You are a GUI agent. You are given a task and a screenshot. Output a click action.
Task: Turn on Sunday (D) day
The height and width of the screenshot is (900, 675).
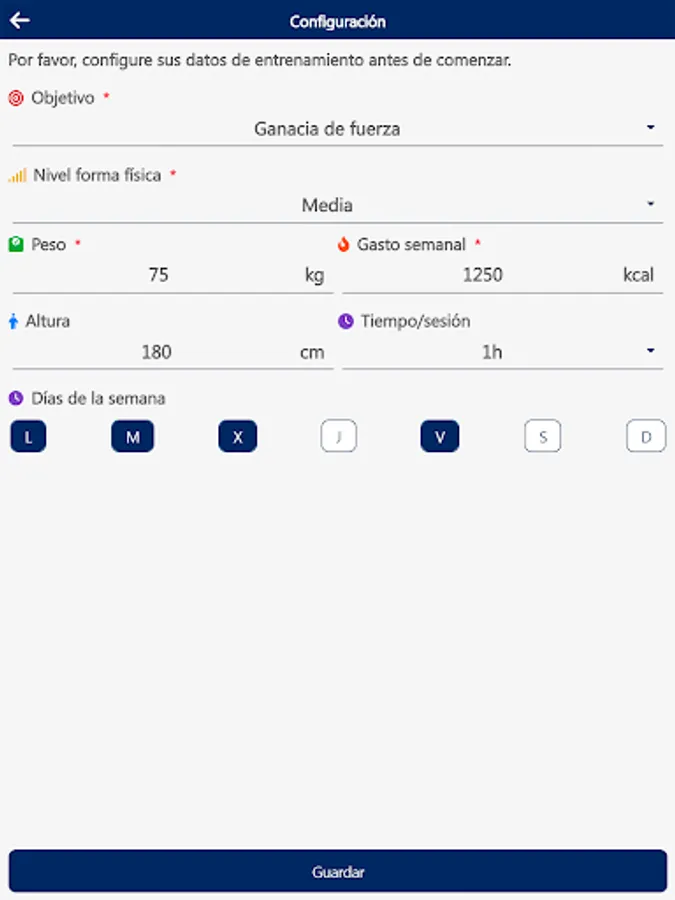coord(646,437)
